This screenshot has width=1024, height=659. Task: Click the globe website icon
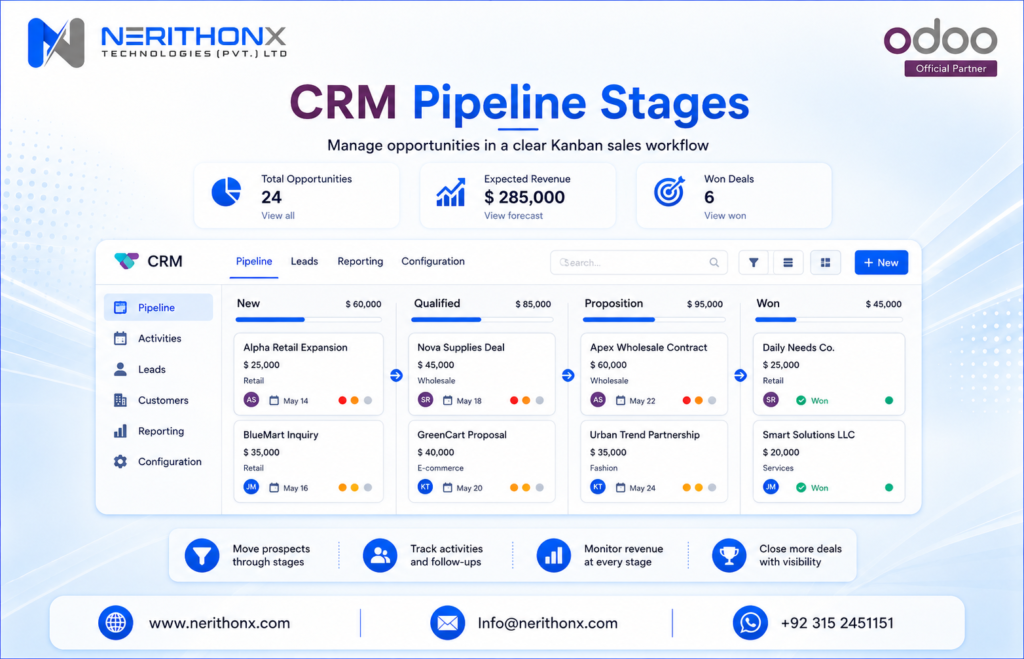[x=116, y=622]
